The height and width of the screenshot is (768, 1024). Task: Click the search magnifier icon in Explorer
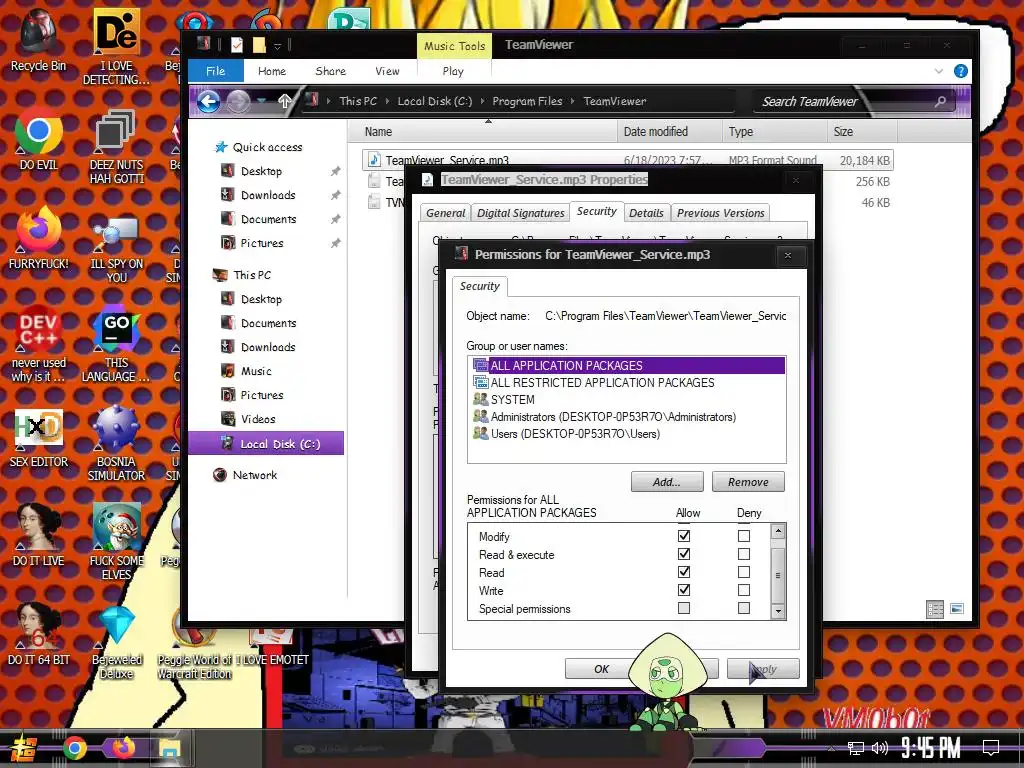tap(940, 101)
